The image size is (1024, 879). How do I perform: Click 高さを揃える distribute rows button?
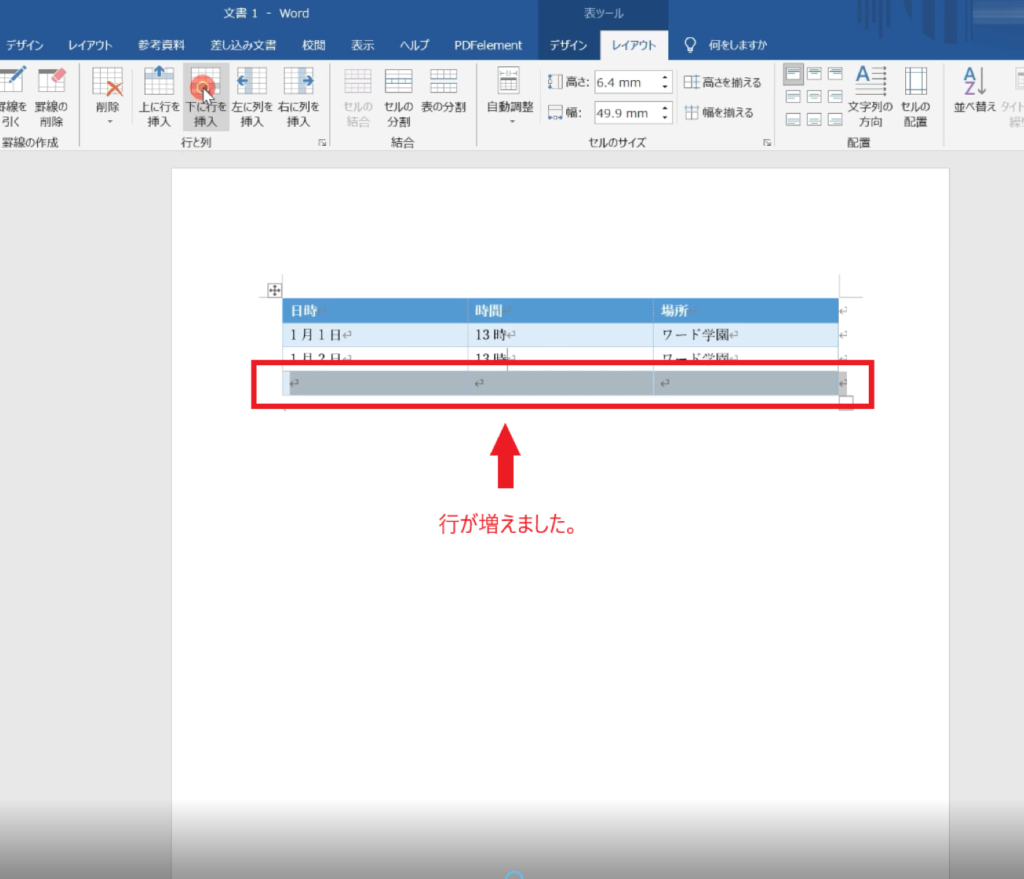pos(723,83)
